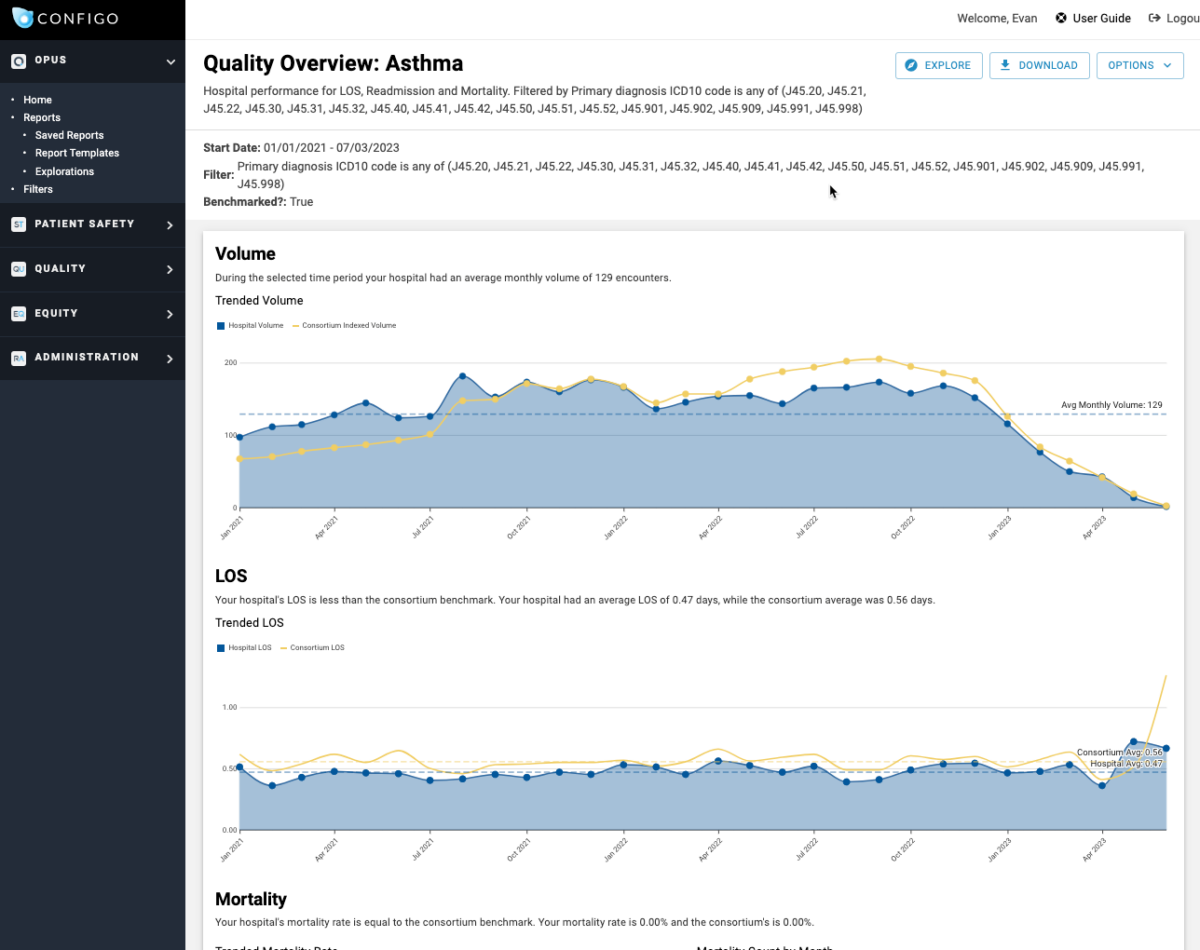Click the download arrow icon
The width and height of the screenshot is (1200, 950).
tap(1005, 65)
